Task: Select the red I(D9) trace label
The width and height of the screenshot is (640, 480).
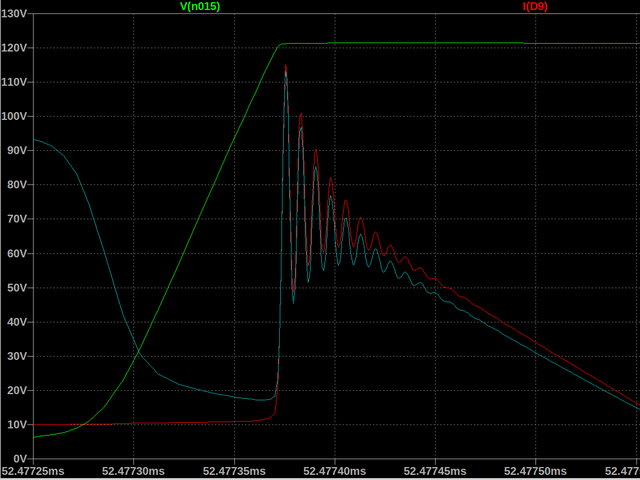Action: [534, 6]
